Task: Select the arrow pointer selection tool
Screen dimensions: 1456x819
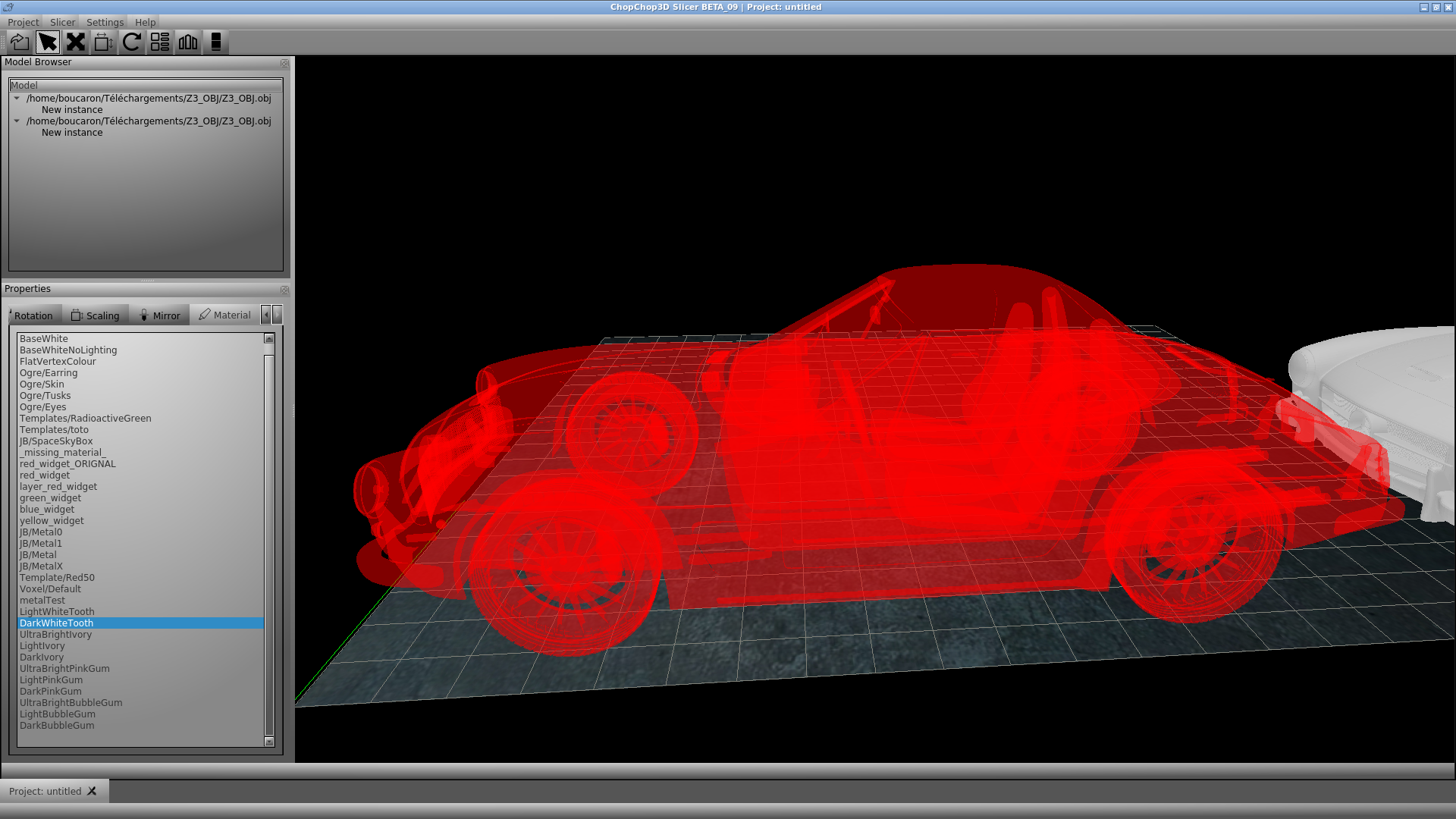Action: coord(48,42)
